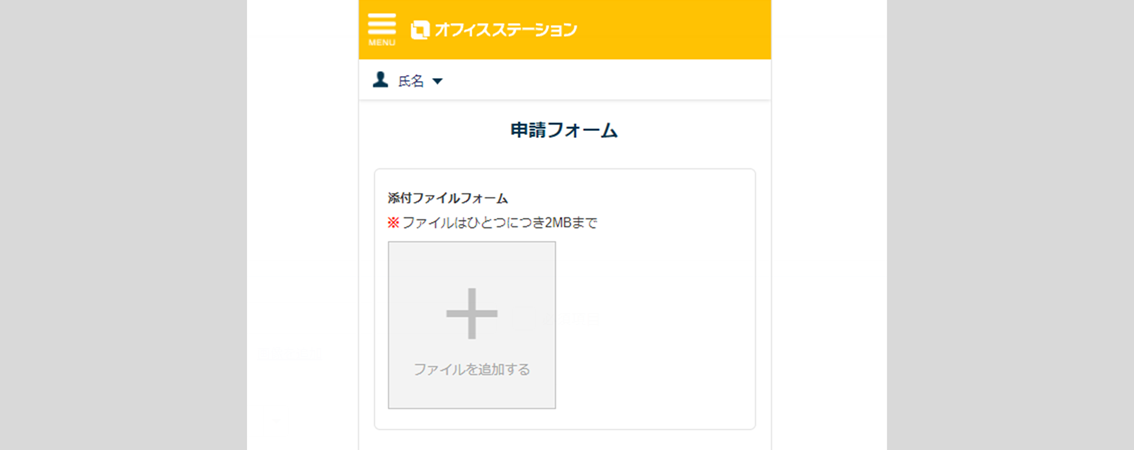Click the gray margin right of the page
The image size is (1134, 450).
click(1010, 225)
